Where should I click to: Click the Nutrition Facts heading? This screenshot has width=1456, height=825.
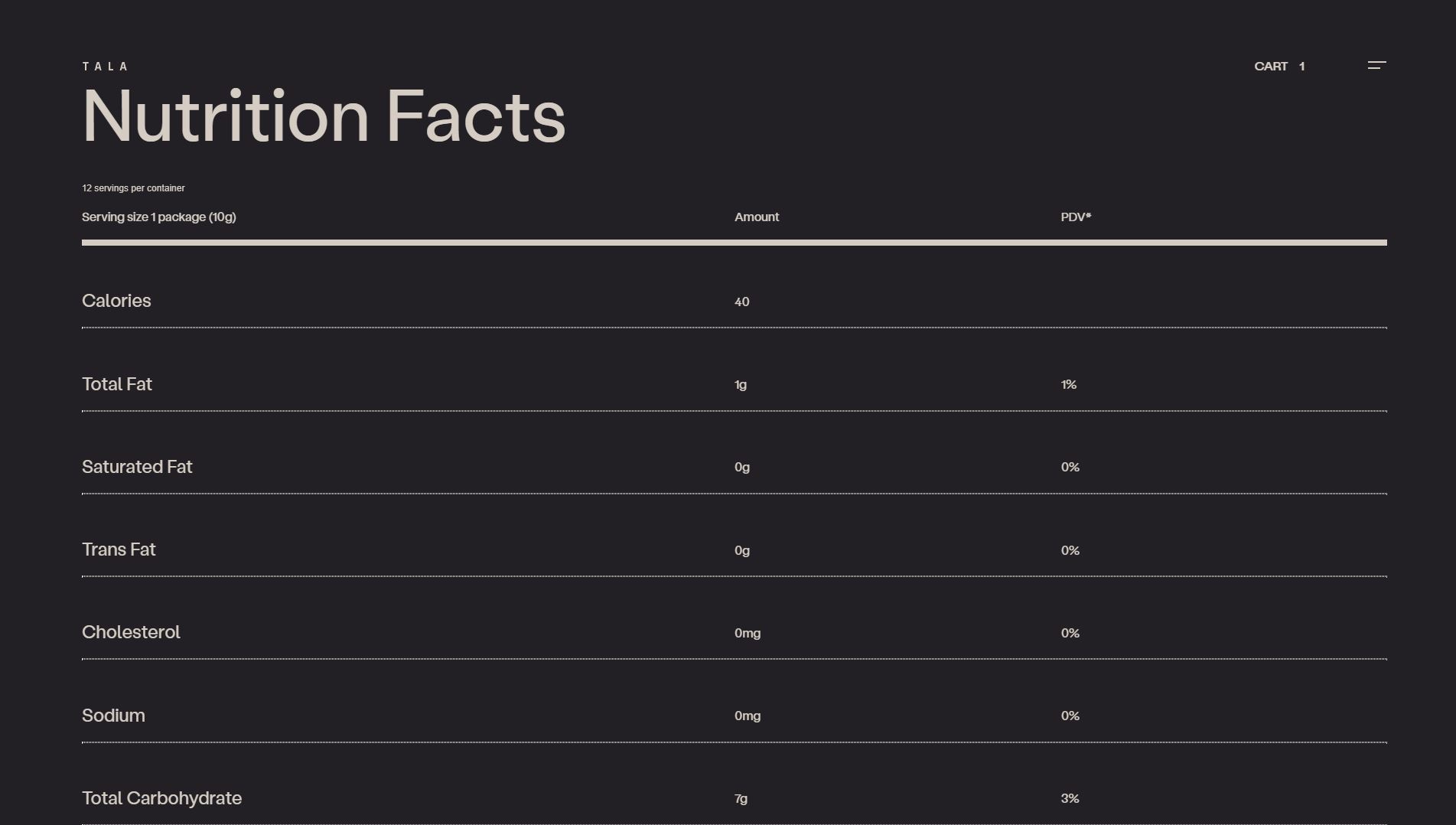pos(324,117)
